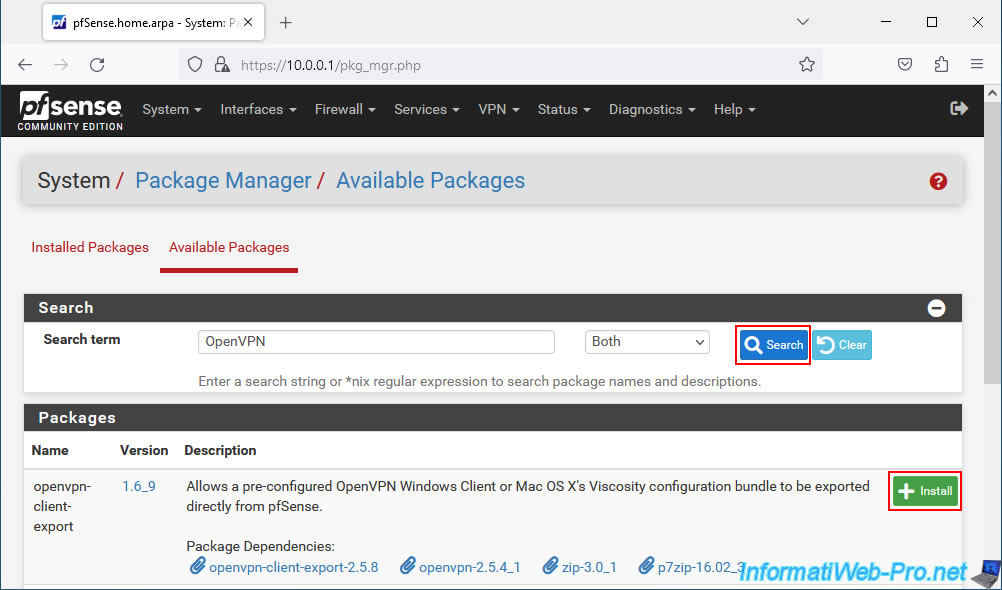Viewport: 1002px width, 590px height.
Task: Open the VPN menu
Action: (x=498, y=110)
